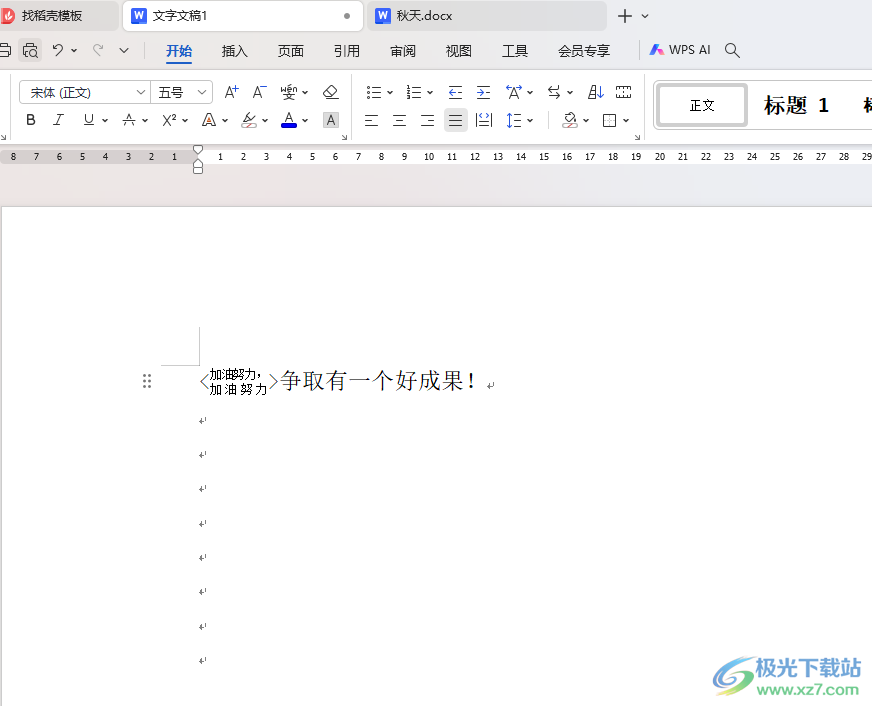Click the superscript X² icon
Image resolution: width=872 pixels, height=706 pixels.
tap(169, 120)
